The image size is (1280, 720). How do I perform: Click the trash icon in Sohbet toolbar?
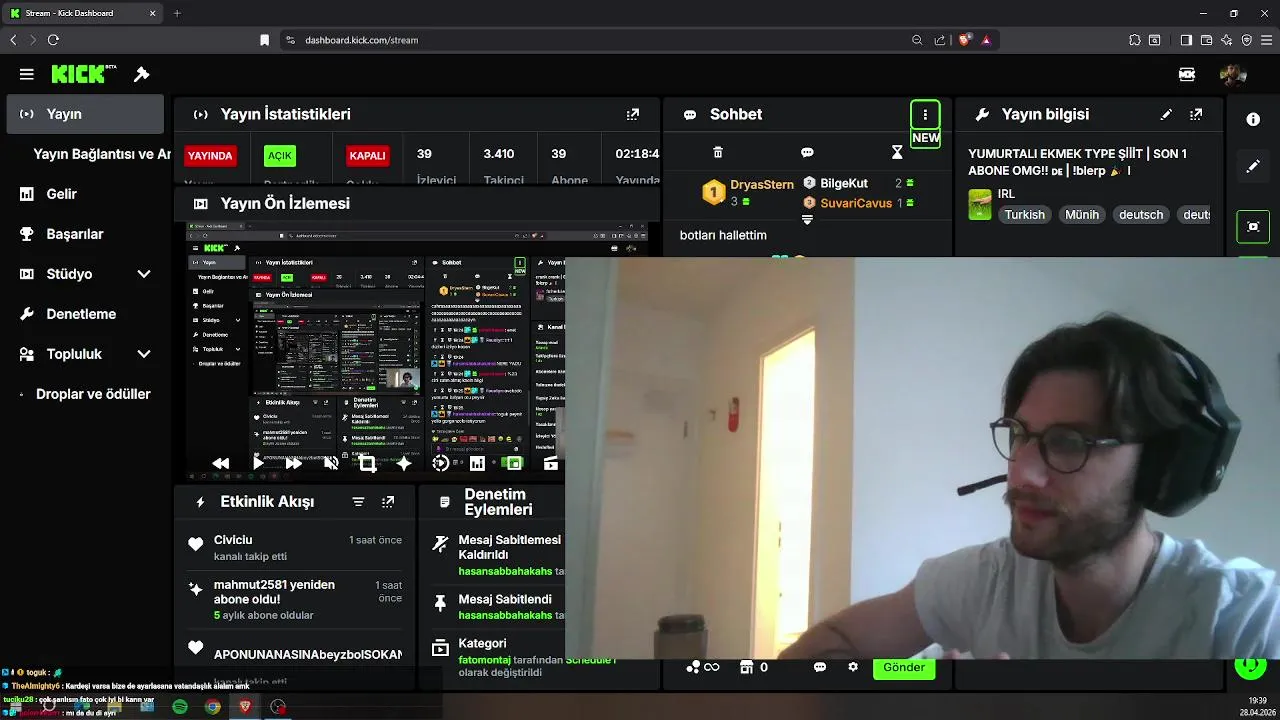(x=717, y=153)
